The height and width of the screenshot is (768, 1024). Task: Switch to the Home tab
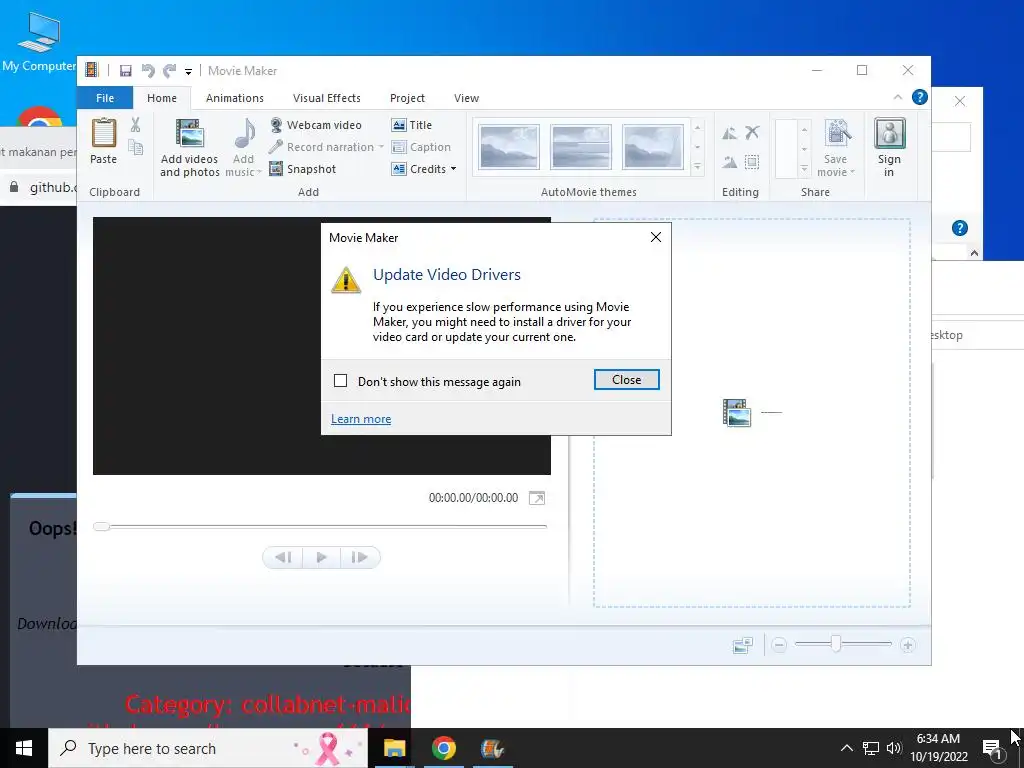[162, 98]
